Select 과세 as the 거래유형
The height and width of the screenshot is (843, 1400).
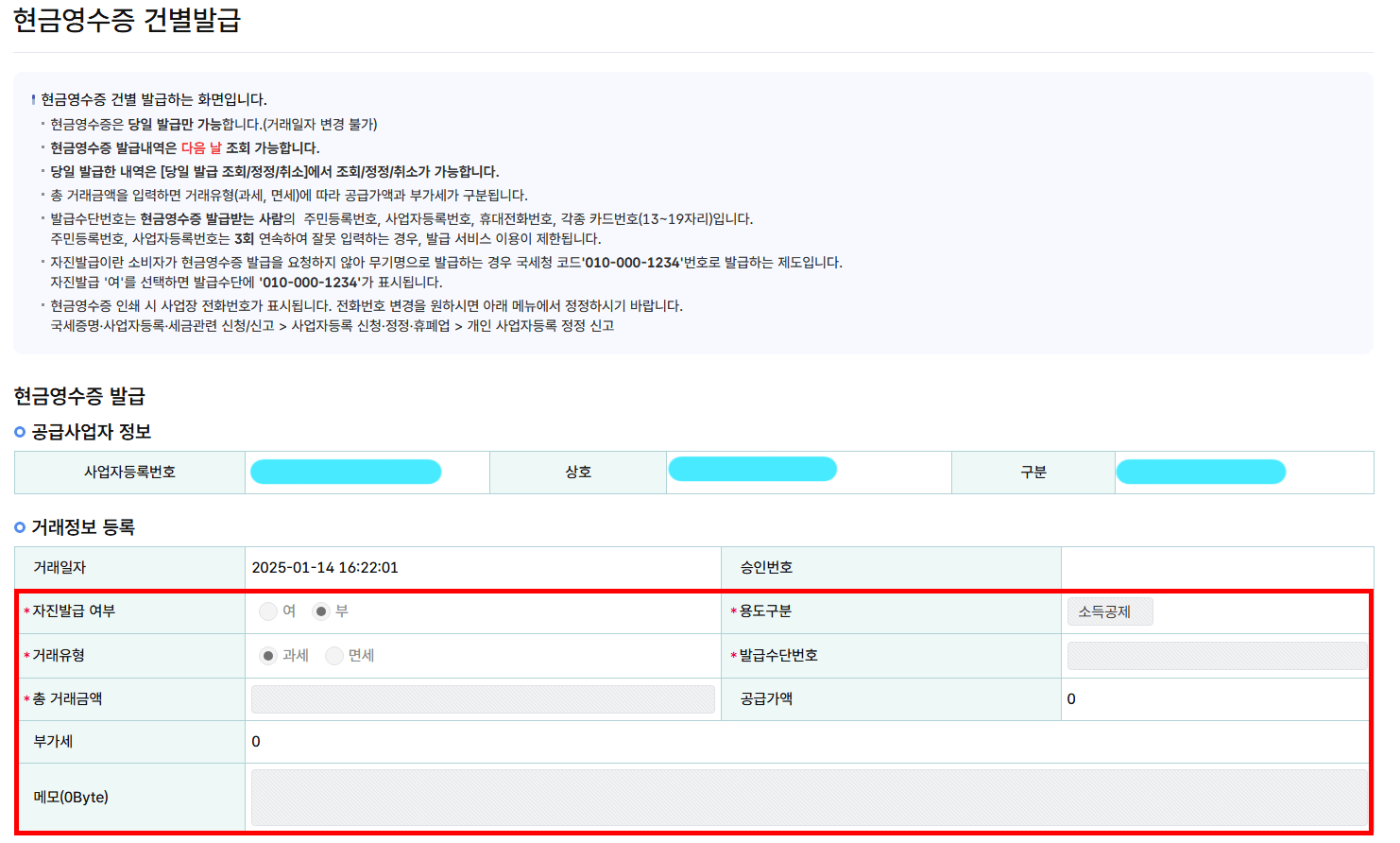(x=267, y=655)
